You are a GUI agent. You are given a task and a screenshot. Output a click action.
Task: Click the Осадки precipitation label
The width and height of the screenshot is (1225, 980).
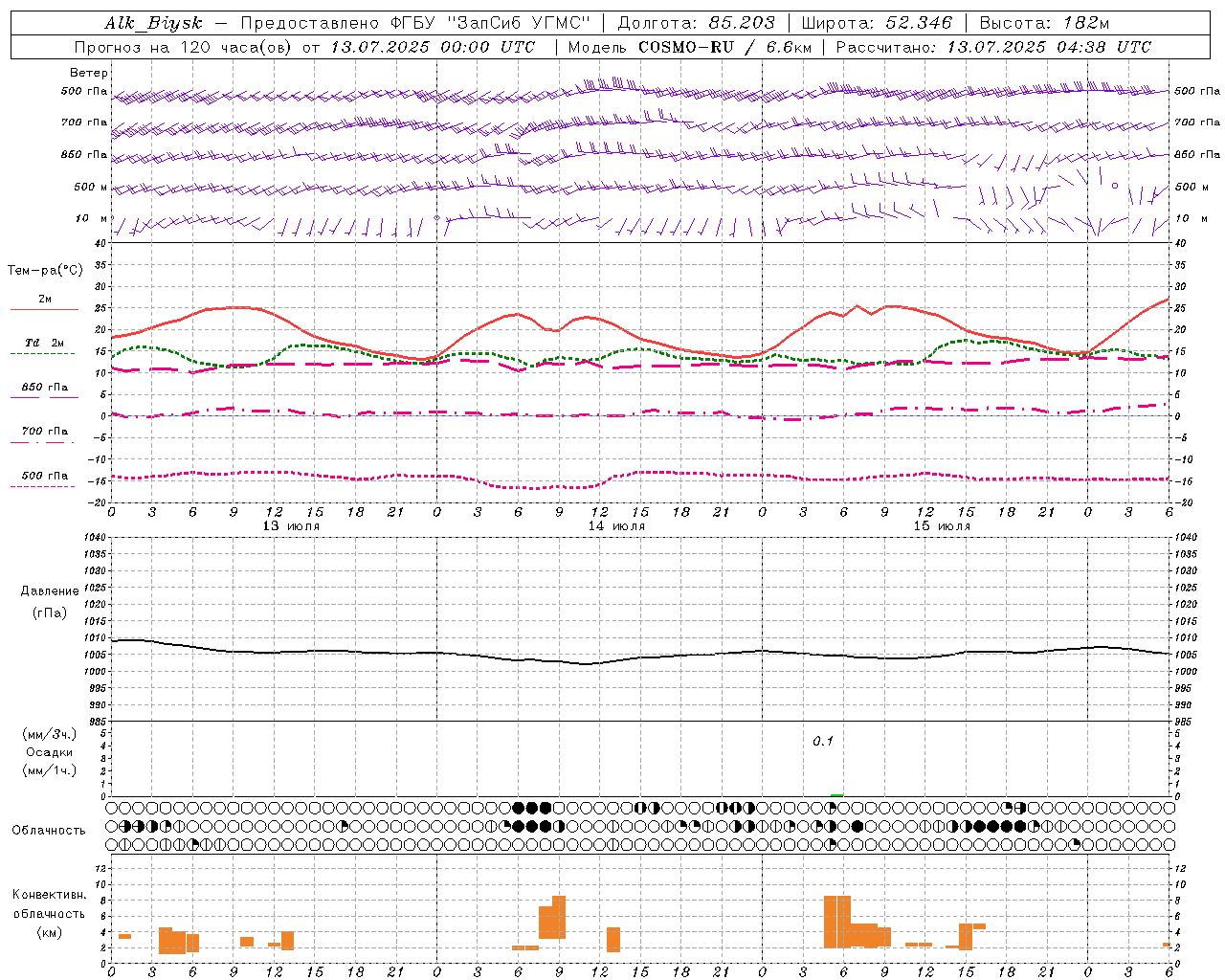click(50, 752)
